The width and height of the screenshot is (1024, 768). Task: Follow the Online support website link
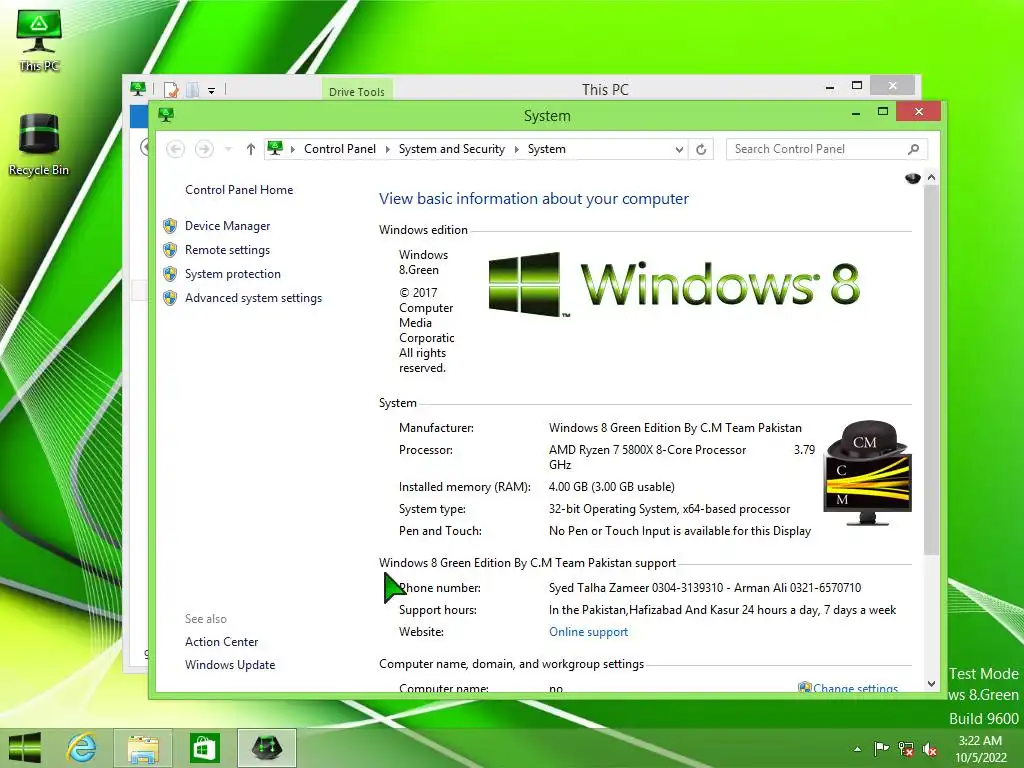588,632
